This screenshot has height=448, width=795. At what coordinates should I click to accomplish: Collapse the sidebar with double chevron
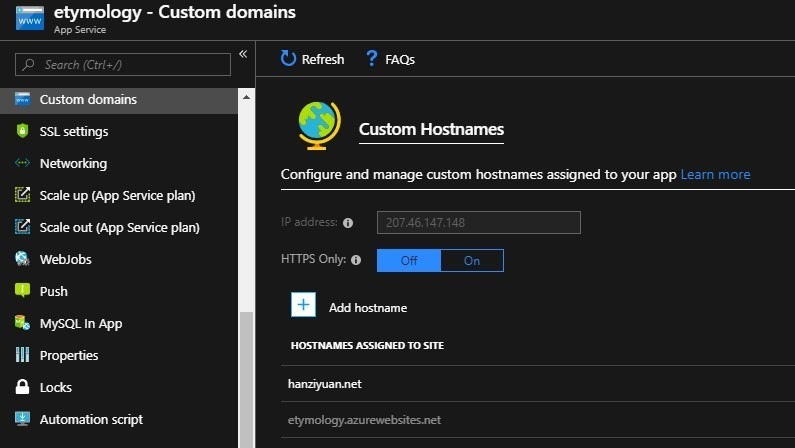click(243, 54)
